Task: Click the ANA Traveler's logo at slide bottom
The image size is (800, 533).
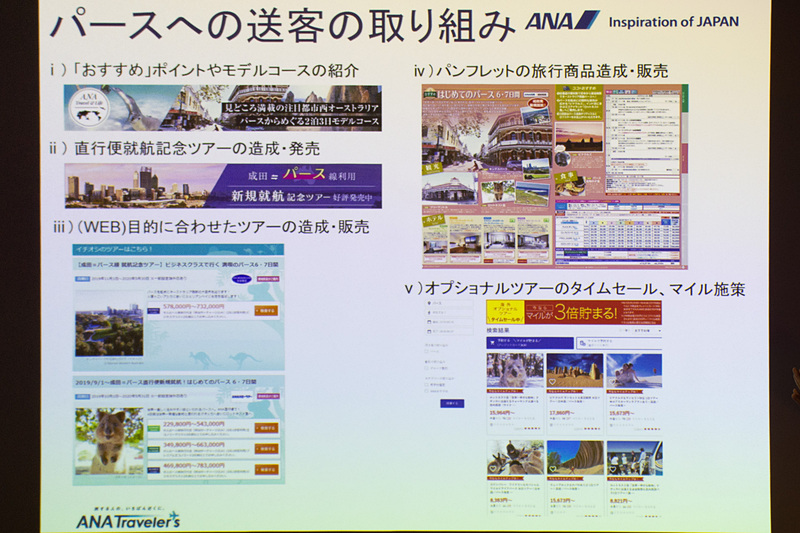Action: [x=129, y=519]
